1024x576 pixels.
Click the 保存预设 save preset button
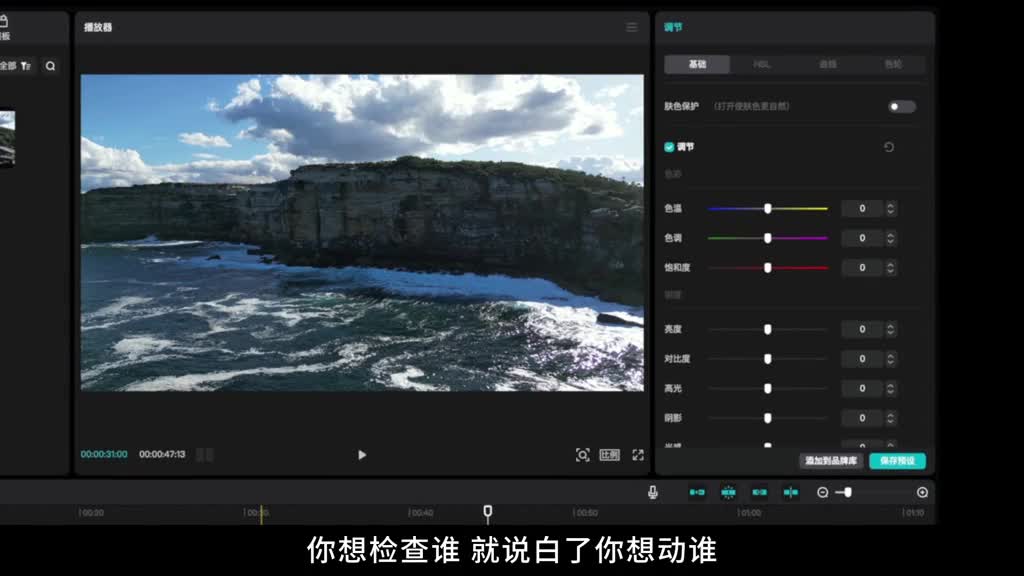897,461
